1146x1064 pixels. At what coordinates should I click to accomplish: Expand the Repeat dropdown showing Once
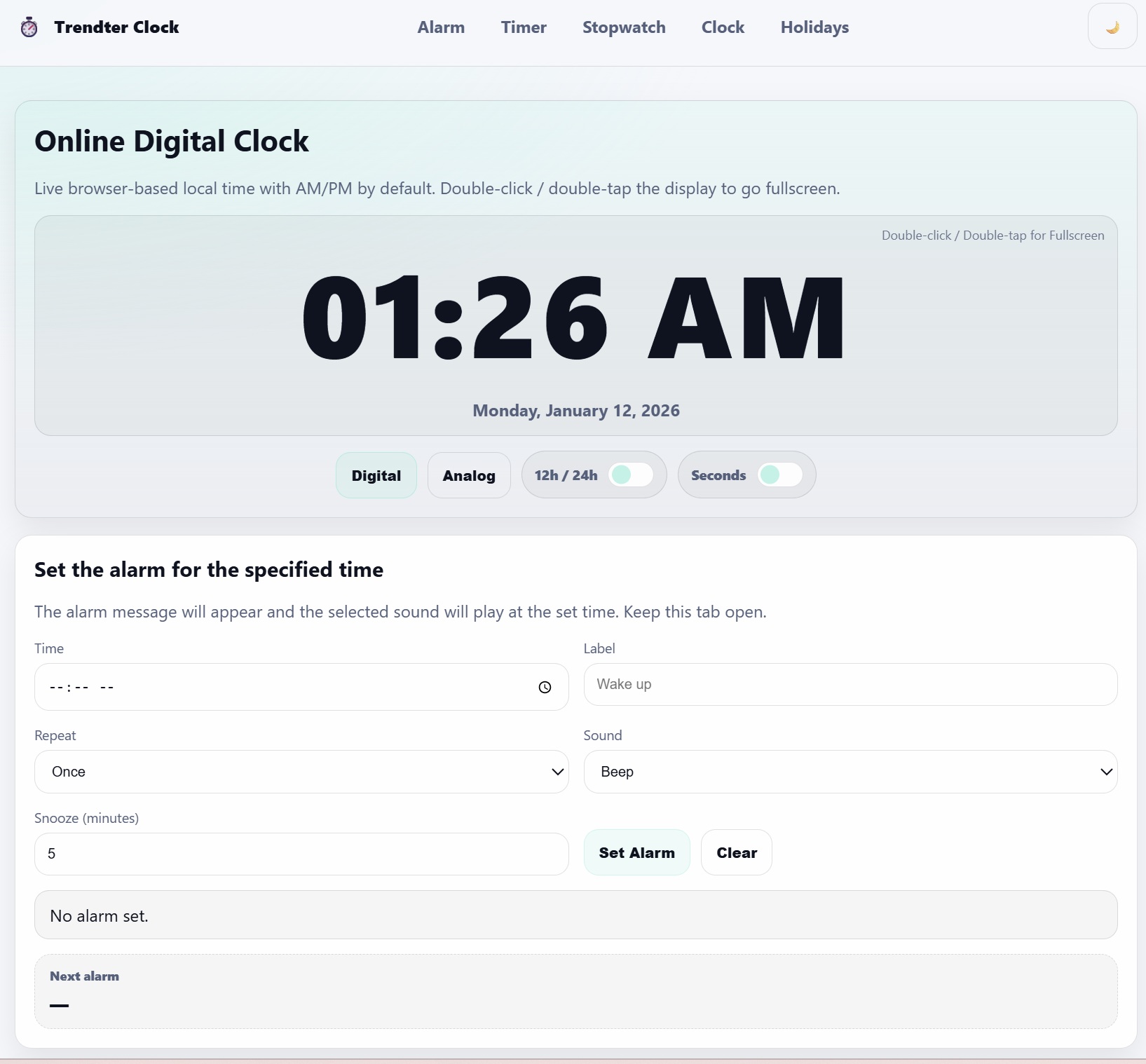click(301, 772)
